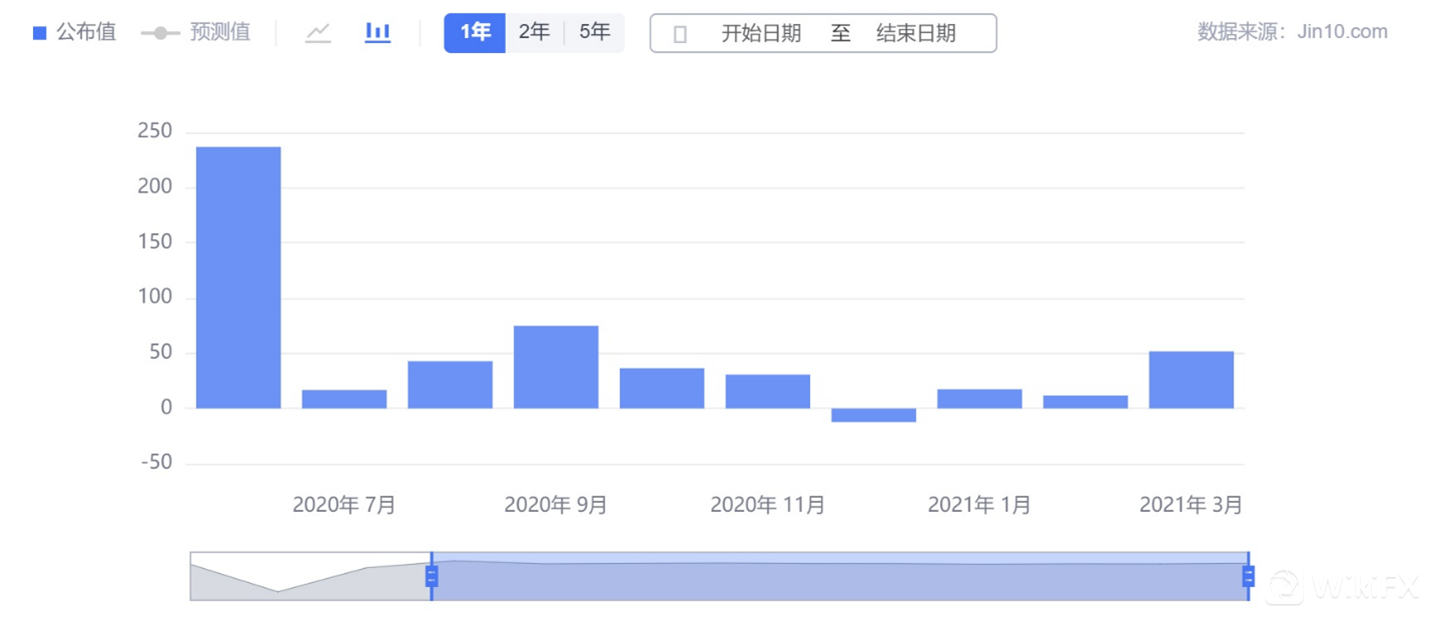Click the last bar for 2021年 3月
This screenshot has height=621, width=1430.
[1191, 380]
